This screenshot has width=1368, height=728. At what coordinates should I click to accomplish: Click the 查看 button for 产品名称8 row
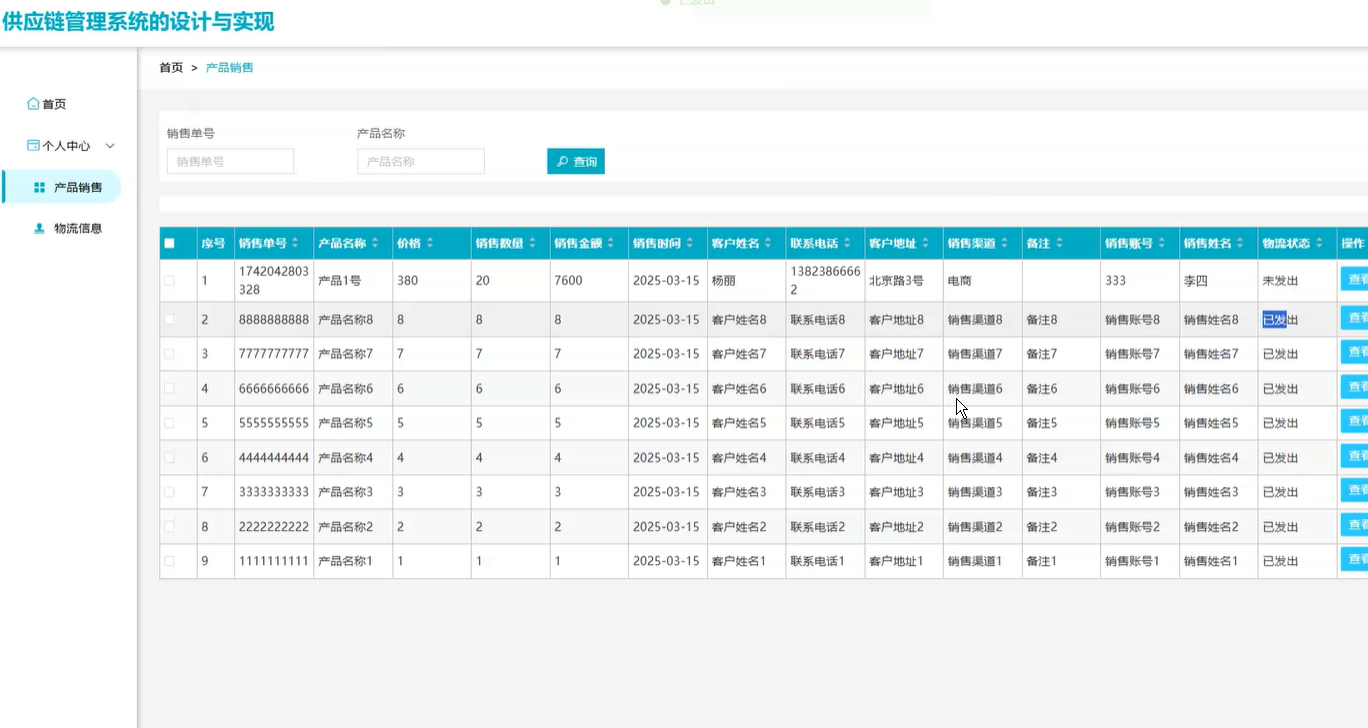pos(1354,318)
